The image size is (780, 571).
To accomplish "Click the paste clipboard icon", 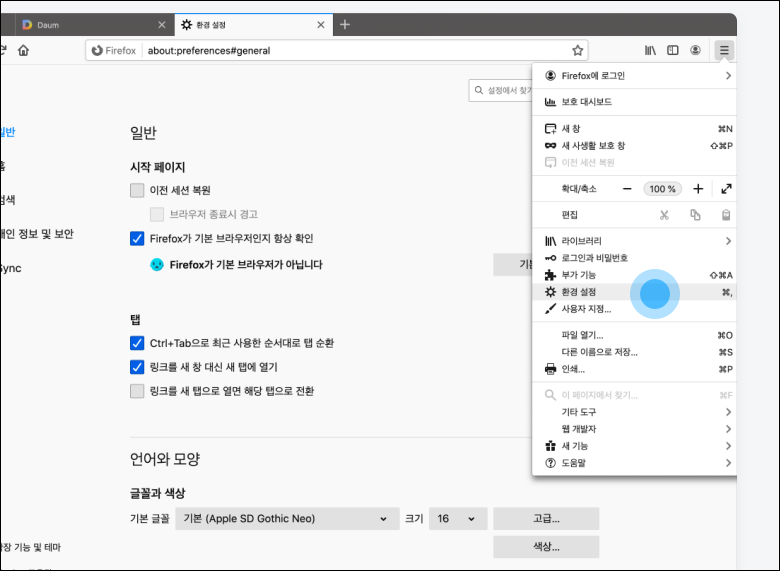I will pos(726,215).
